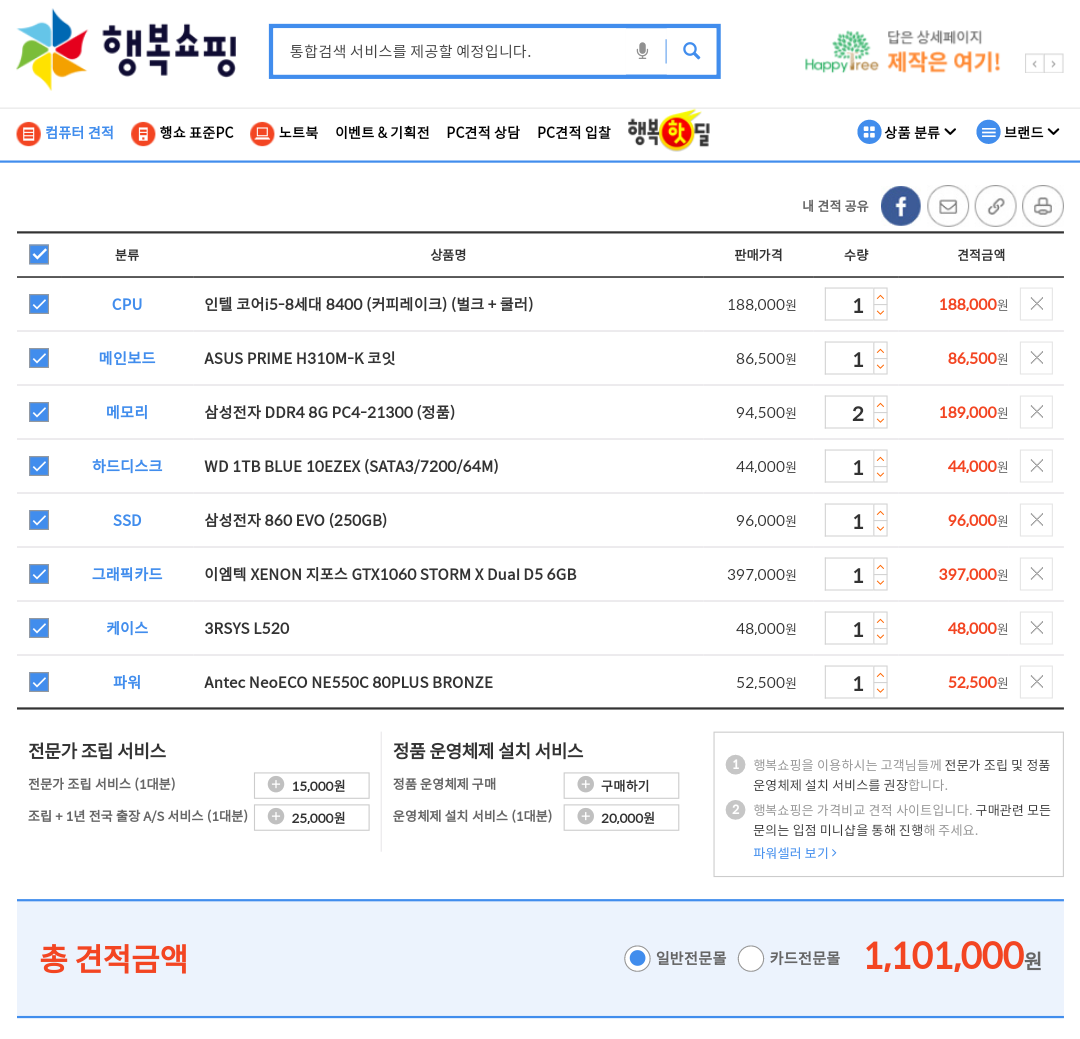Decrease 그래픽카드 quantity with down arrow

(880, 582)
